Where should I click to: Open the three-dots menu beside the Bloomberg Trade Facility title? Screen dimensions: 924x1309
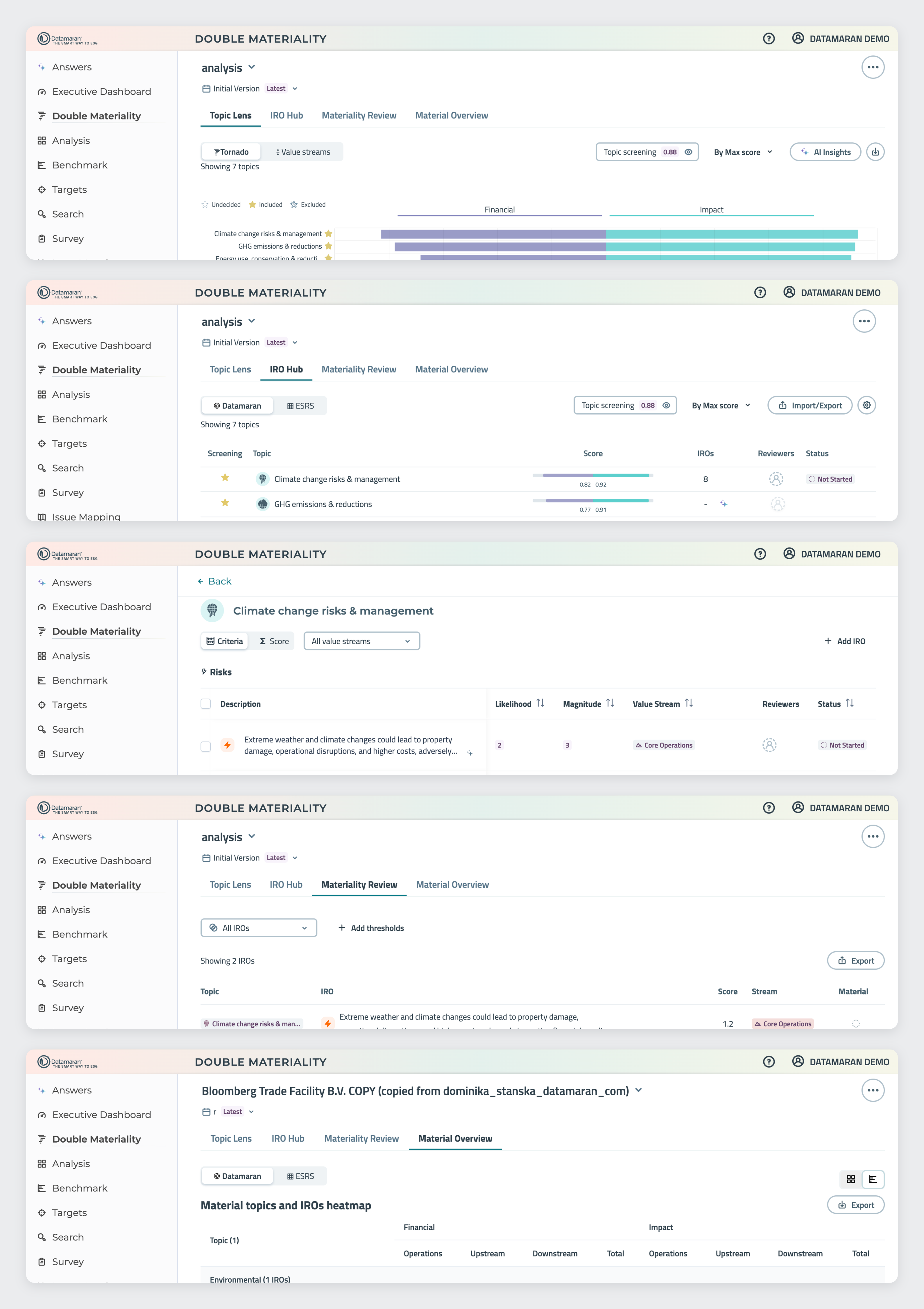pyautogui.click(x=873, y=1090)
